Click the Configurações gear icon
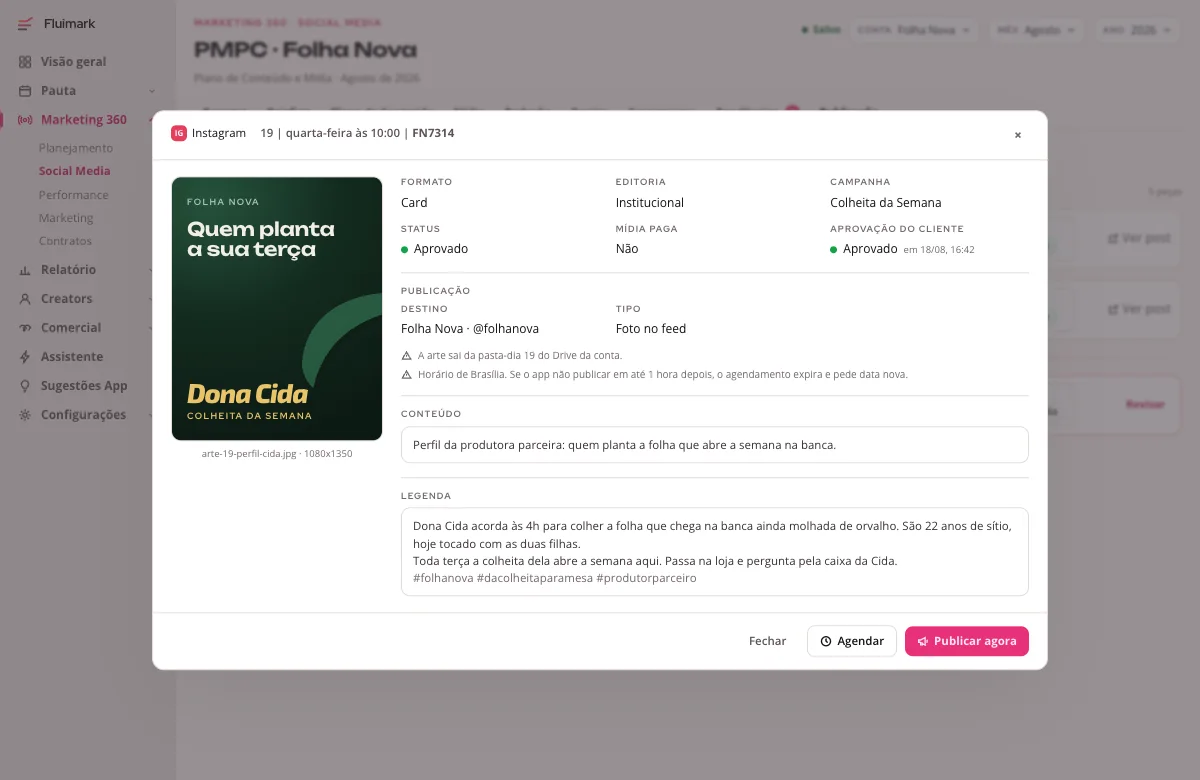The image size is (1200, 780). [x=25, y=414]
